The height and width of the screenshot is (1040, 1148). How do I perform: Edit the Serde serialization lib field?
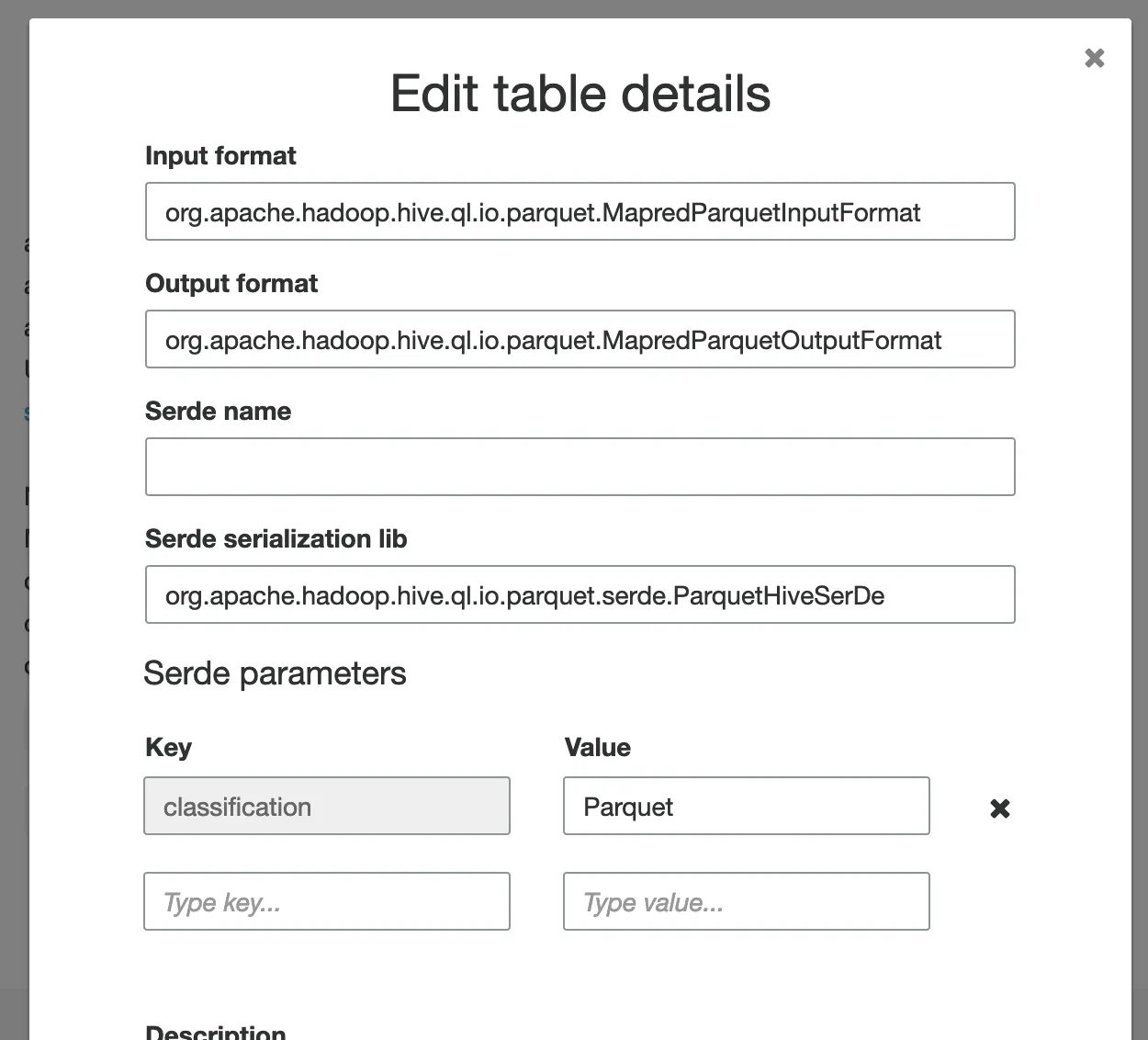tap(580, 595)
